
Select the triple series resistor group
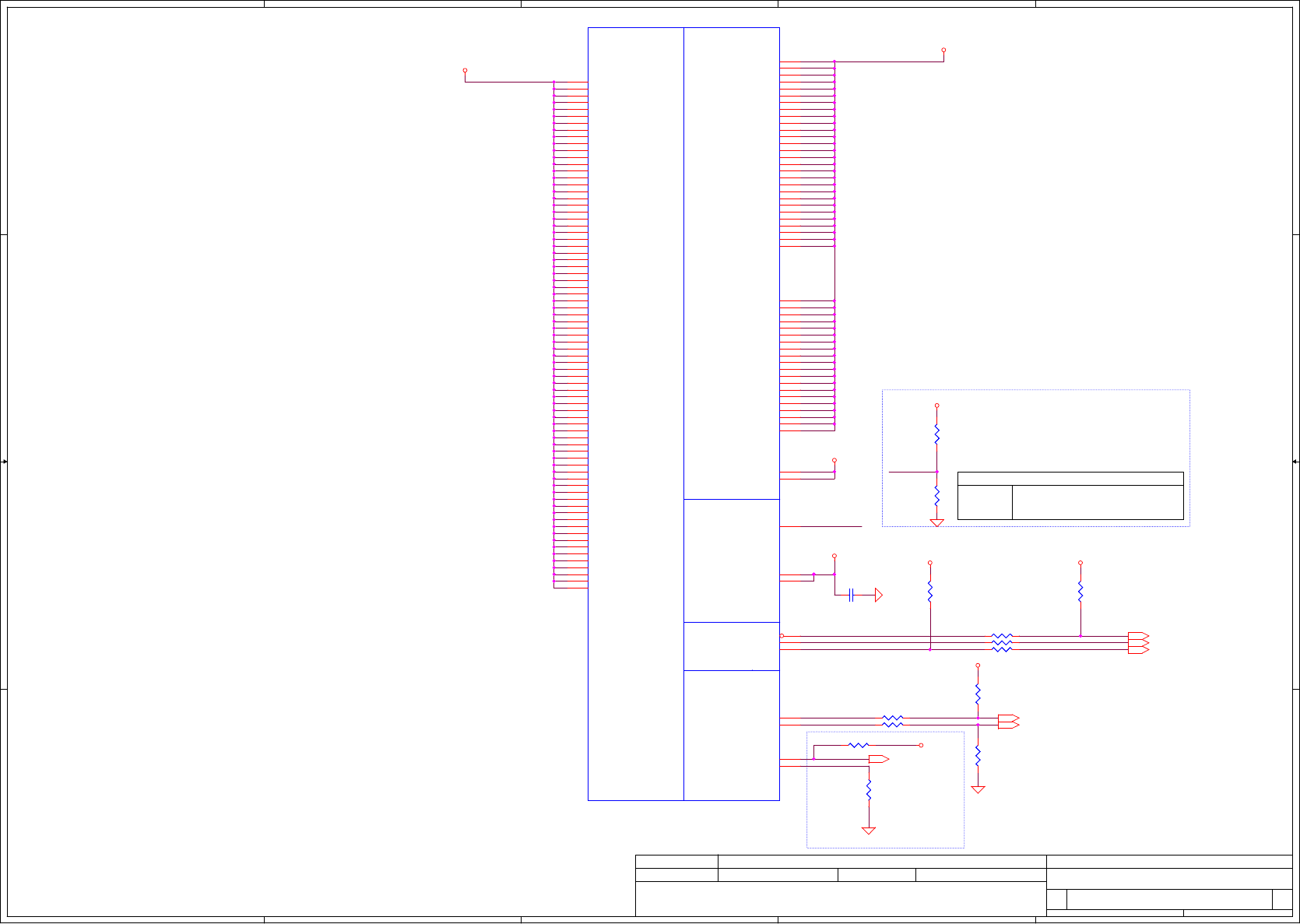[1003, 643]
